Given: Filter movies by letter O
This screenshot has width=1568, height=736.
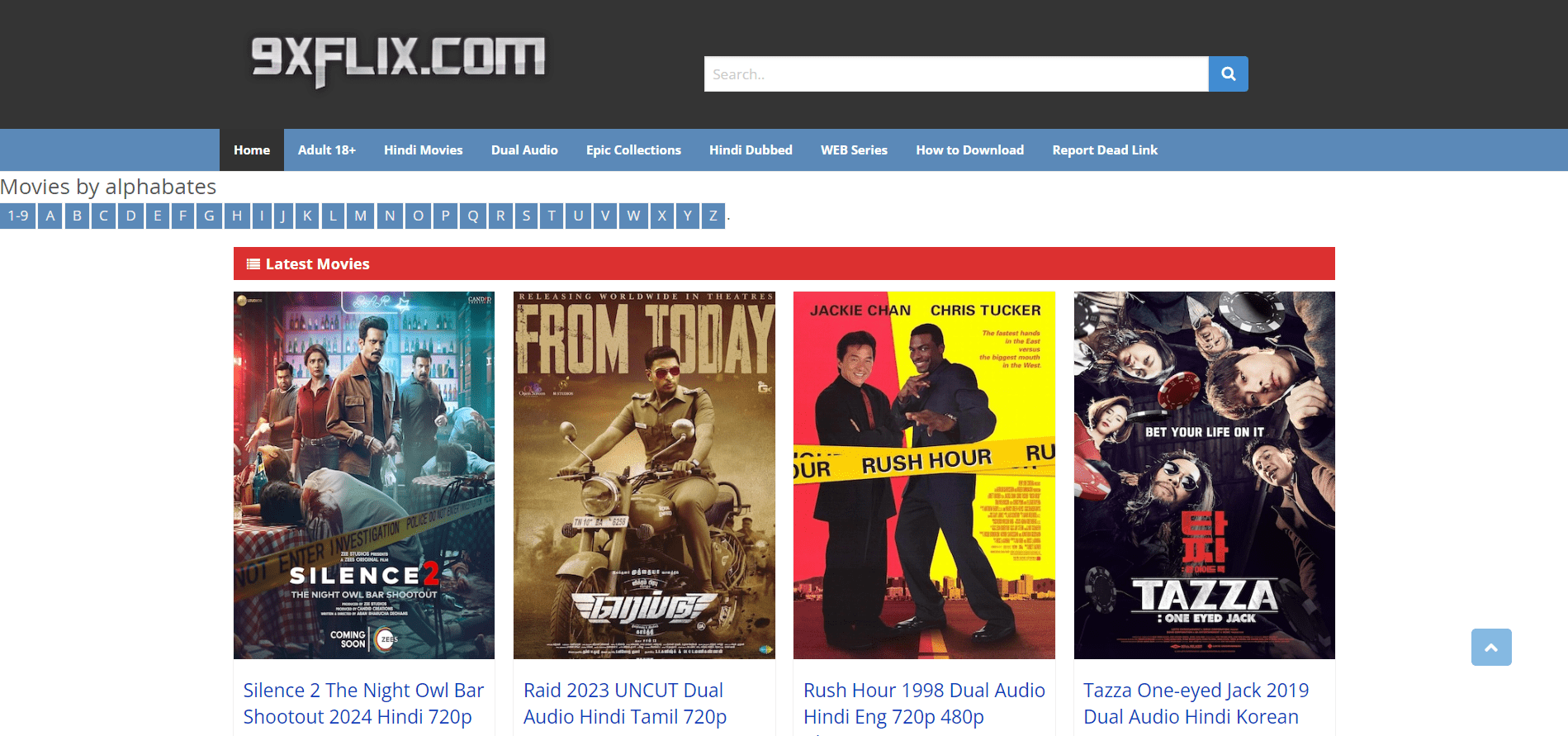Looking at the screenshot, I should [418, 216].
